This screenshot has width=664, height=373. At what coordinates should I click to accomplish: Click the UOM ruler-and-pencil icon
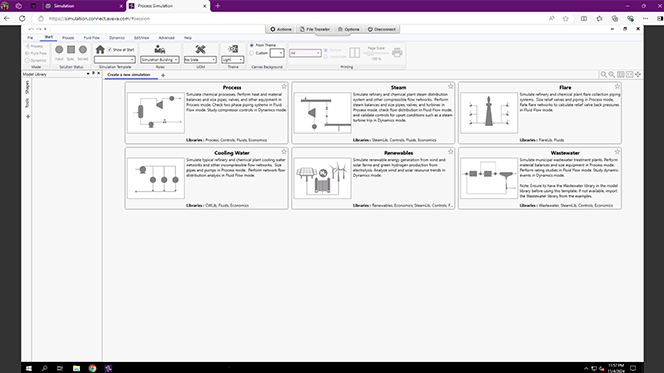point(200,49)
